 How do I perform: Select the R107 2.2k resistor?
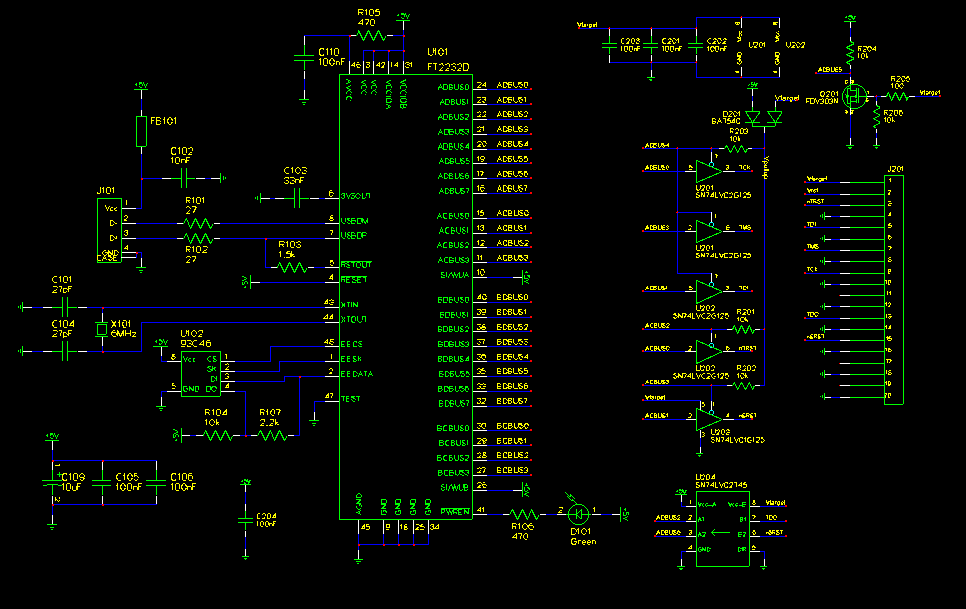click(271, 436)
